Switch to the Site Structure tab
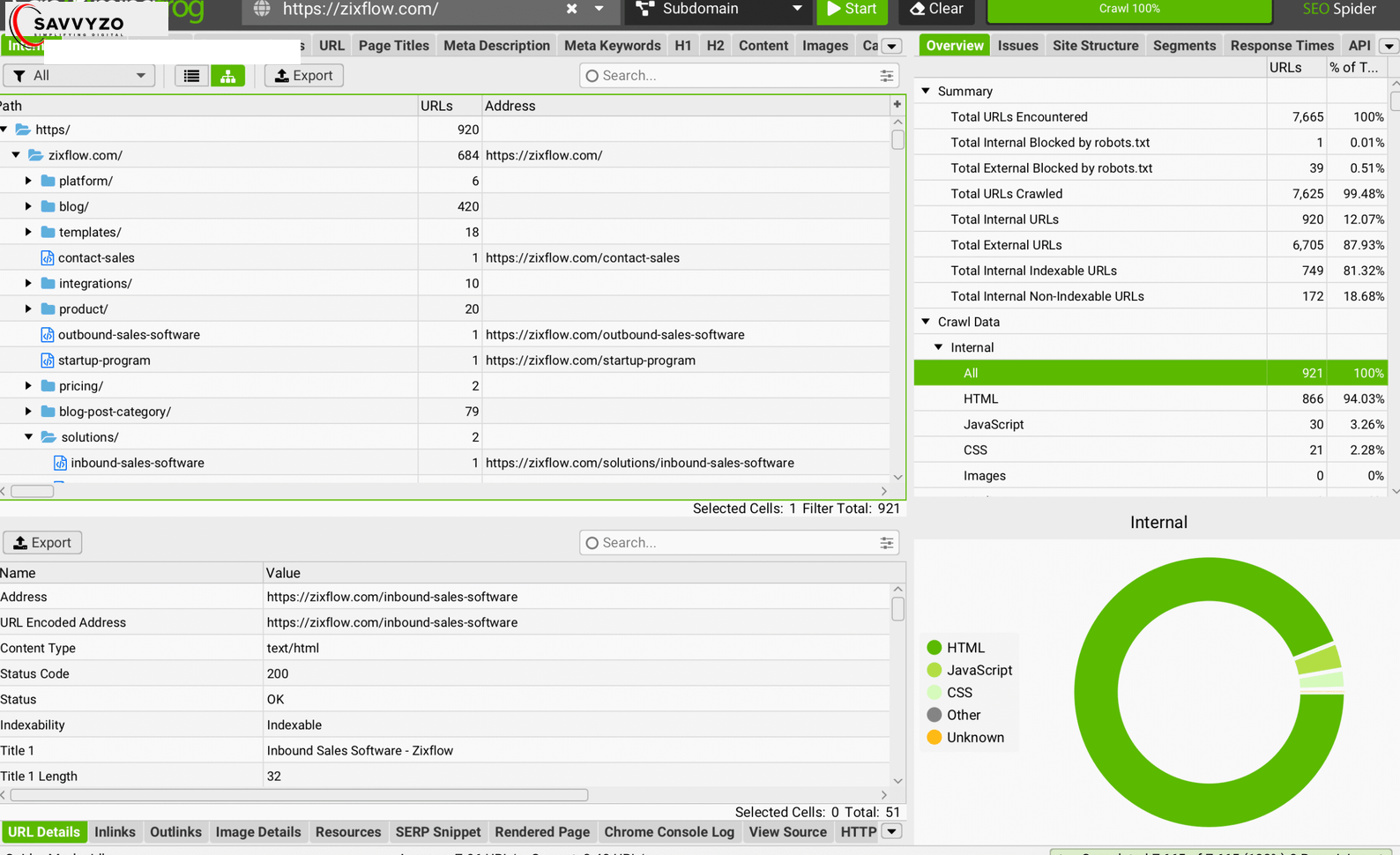The height and width of the screenshot is (855, 1400). click(1095, 46)
